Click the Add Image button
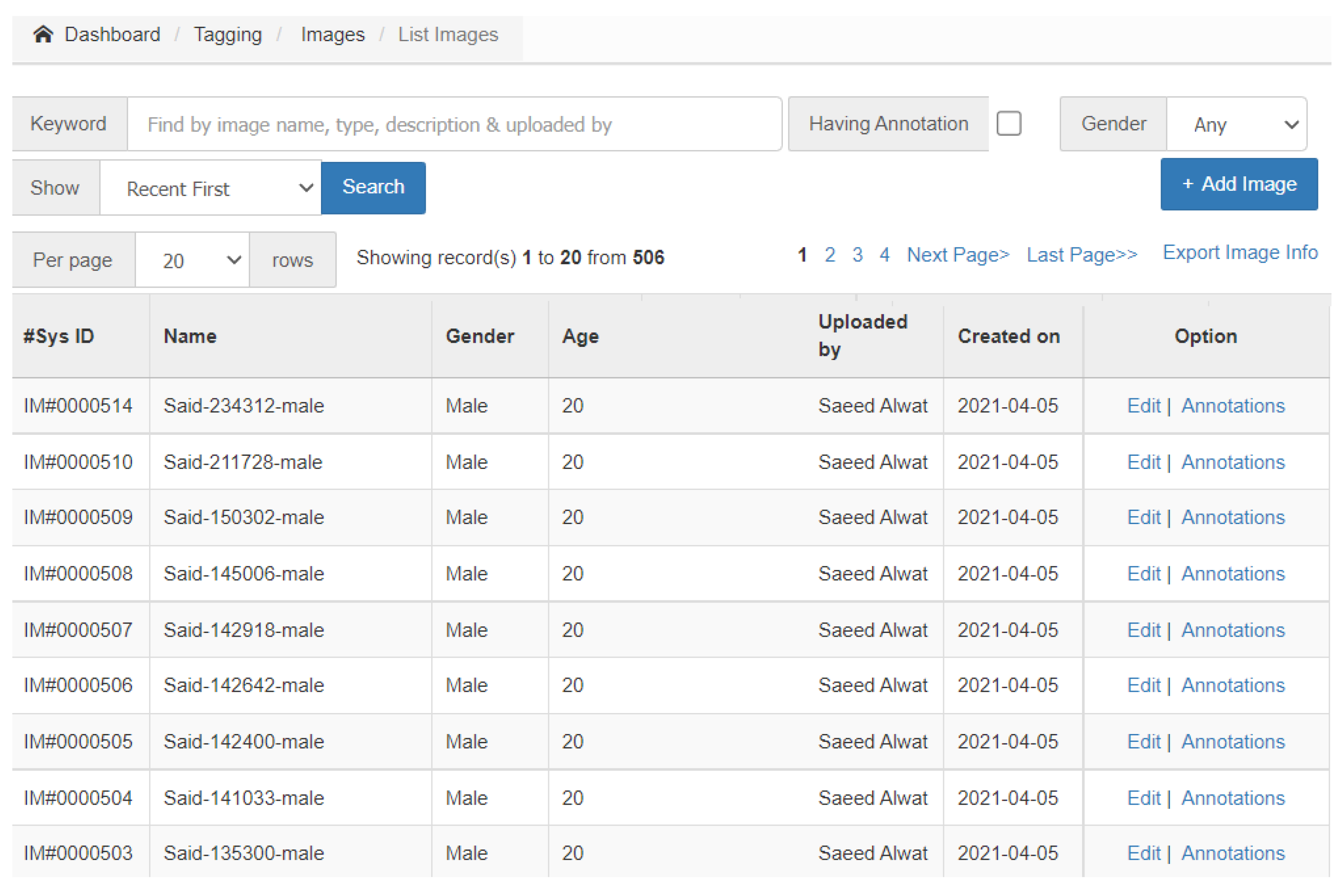Image resolution: width=1343 pixels, height=896 pixels. pyautogui.click(x=1239, y=184)
